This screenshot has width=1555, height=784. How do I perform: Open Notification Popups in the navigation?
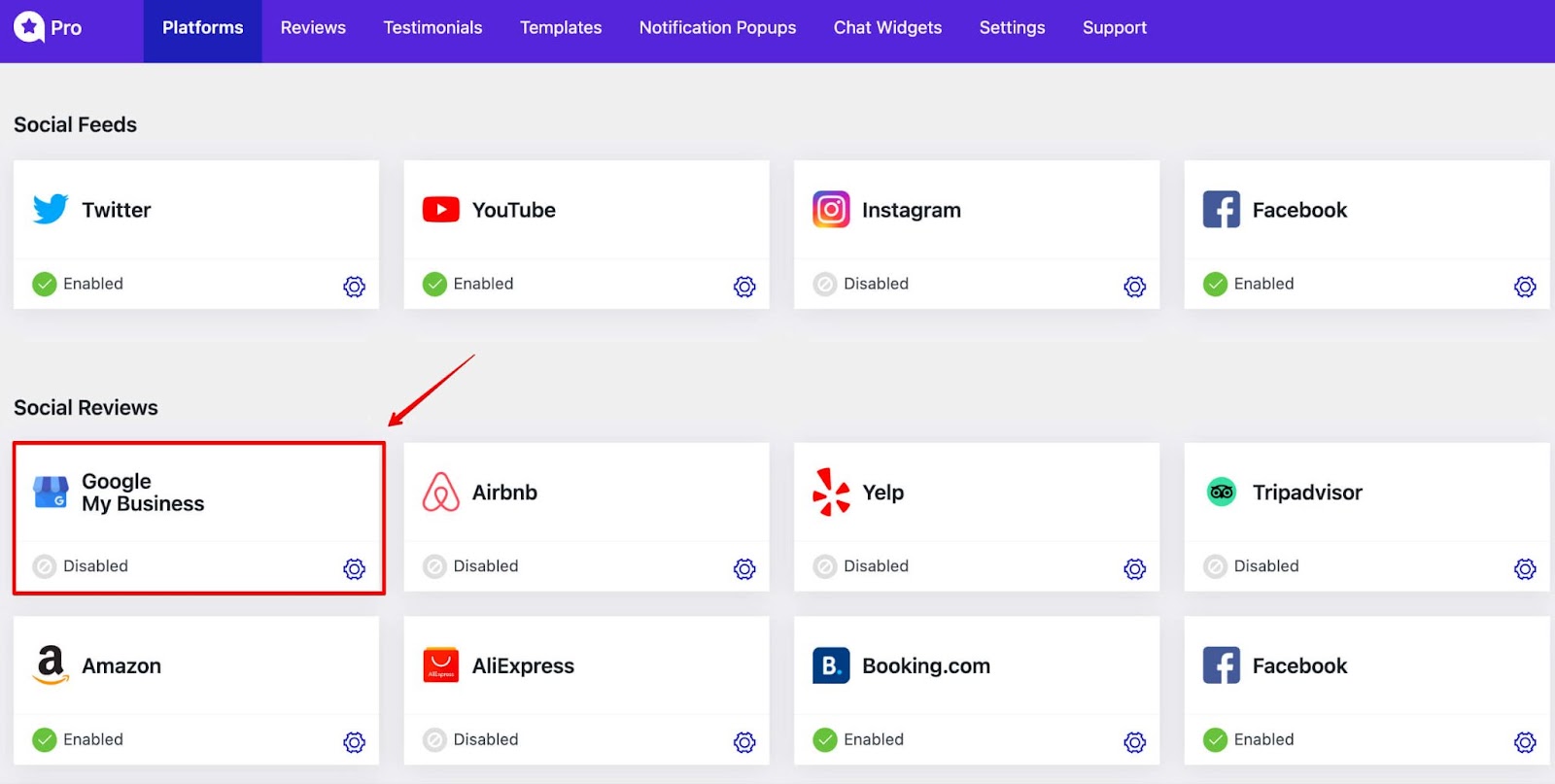click(x=717, y=28)
